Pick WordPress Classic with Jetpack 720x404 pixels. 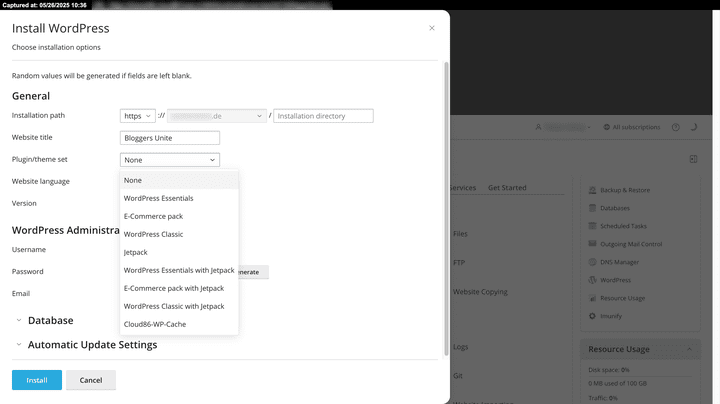[179, 306]
